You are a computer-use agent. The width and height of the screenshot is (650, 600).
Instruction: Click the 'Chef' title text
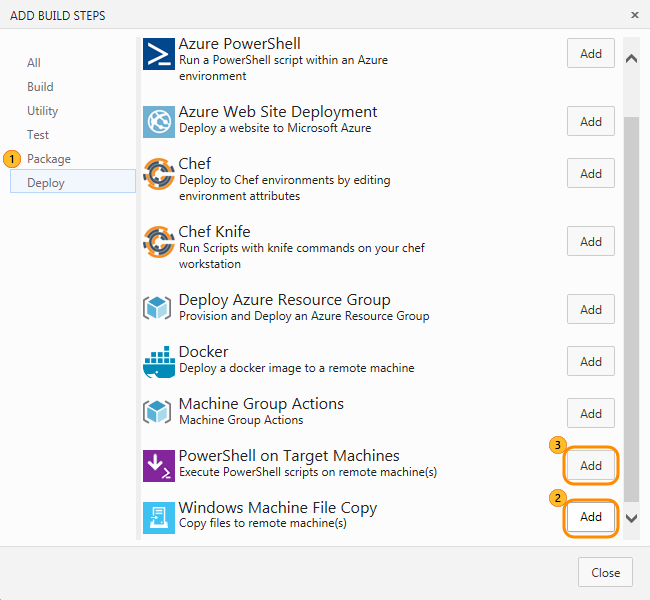[194, 163]
